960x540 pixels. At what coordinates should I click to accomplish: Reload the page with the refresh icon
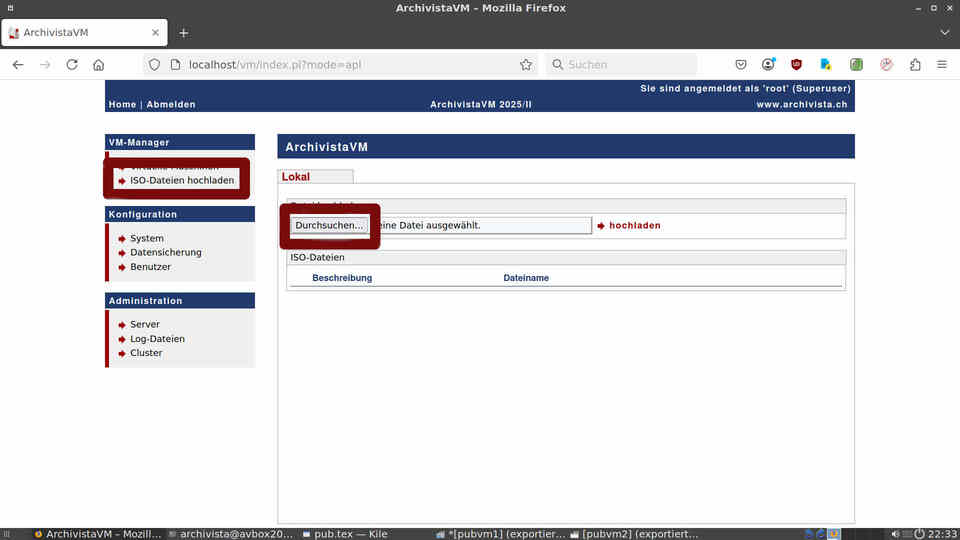(x=72, y=64)
